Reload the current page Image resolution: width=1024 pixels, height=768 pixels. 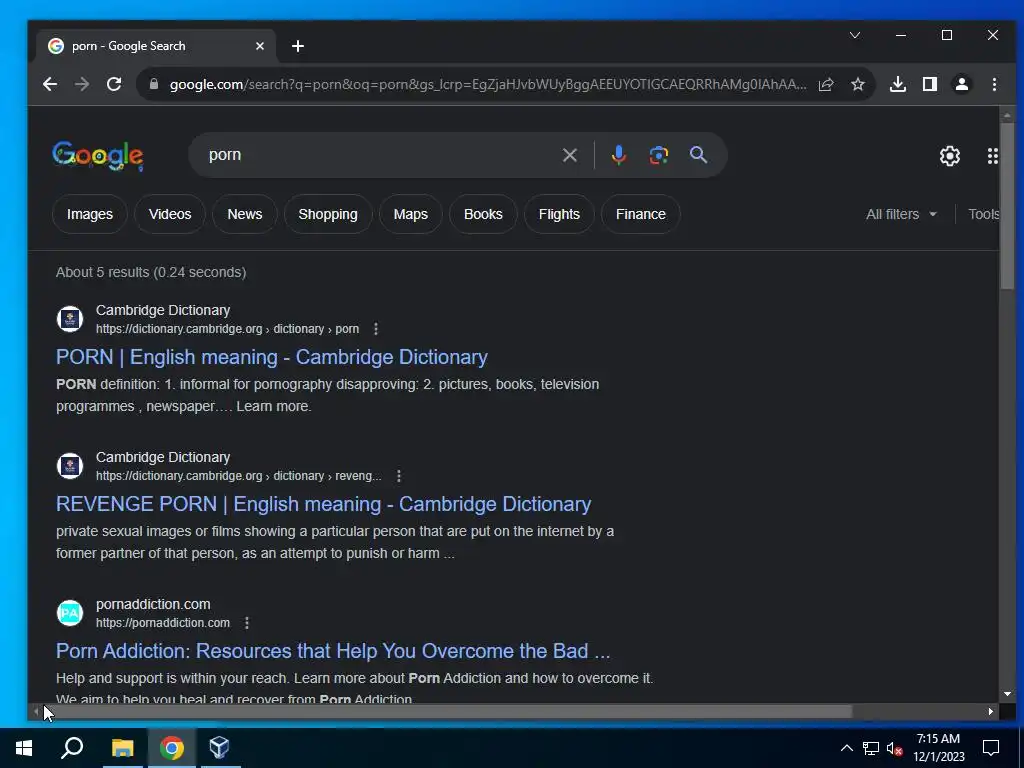[114, 84]
